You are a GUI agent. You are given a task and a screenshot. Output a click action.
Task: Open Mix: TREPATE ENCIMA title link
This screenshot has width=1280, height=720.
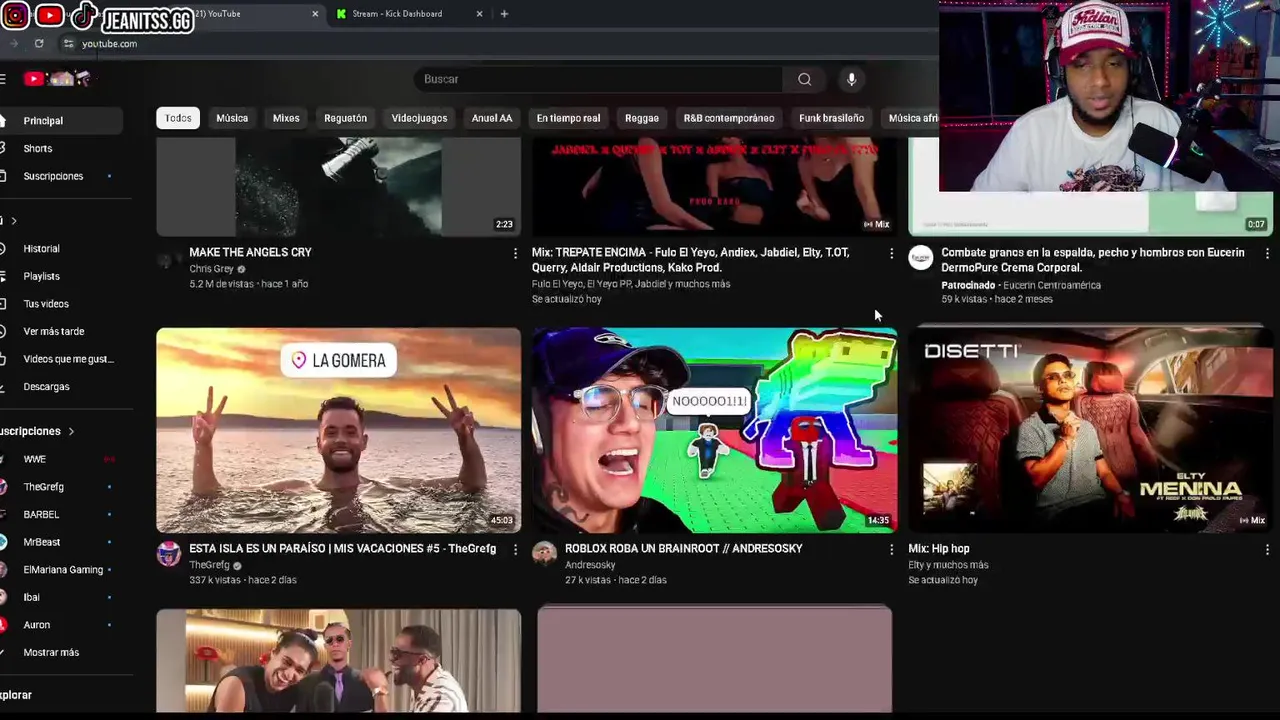691,260
